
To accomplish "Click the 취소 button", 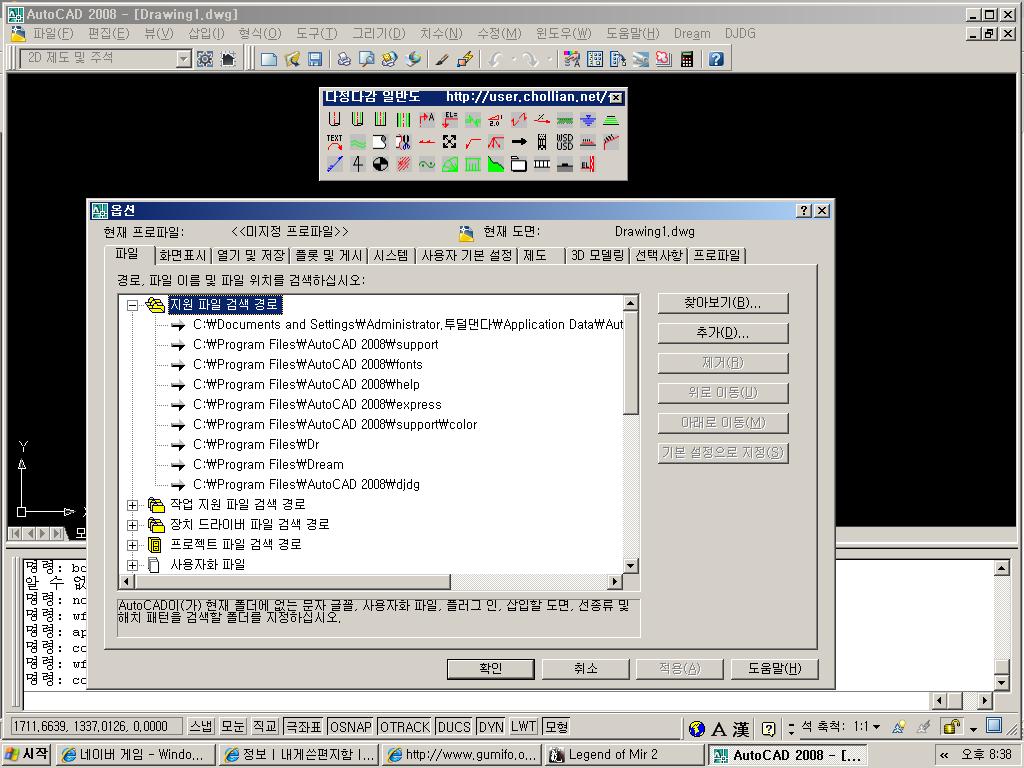I will (x=585, y=669).
